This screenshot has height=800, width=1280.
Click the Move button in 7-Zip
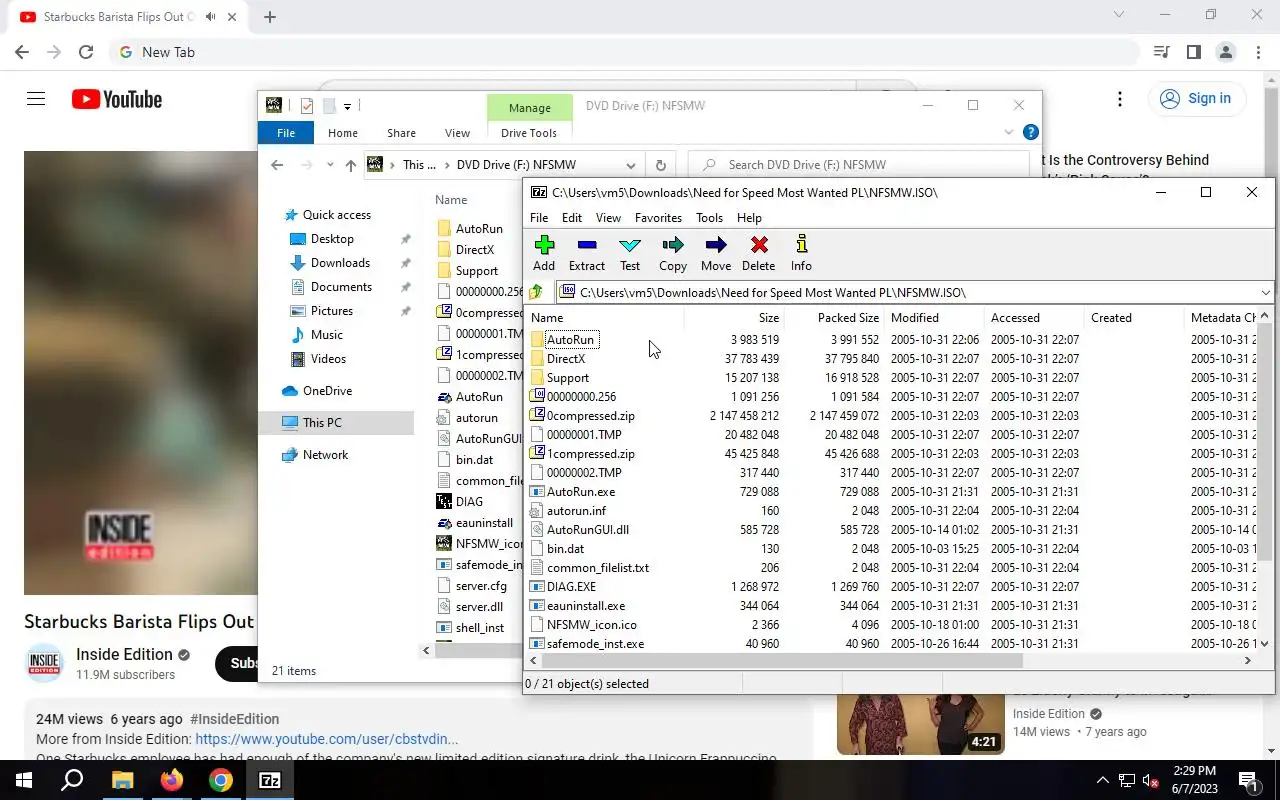coord(716,253)
